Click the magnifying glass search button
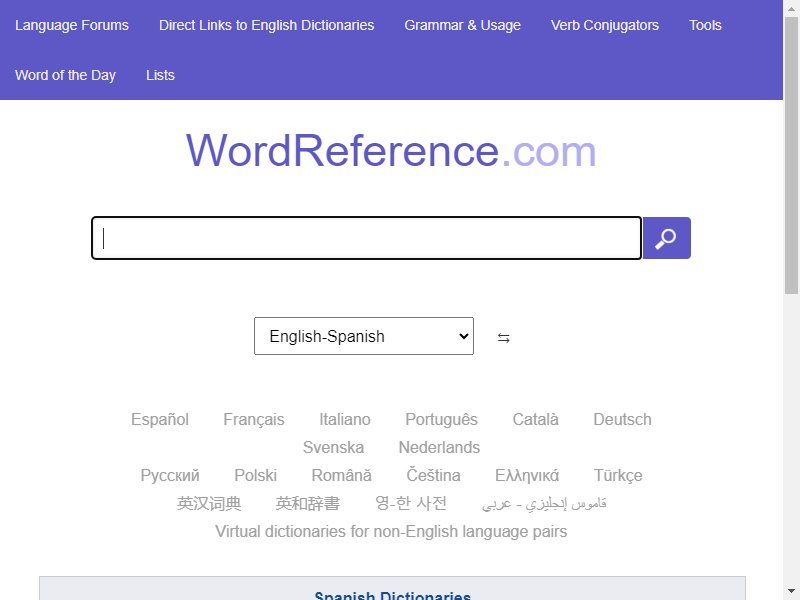This screenshot has width=800, height=600. coord(666,238)
